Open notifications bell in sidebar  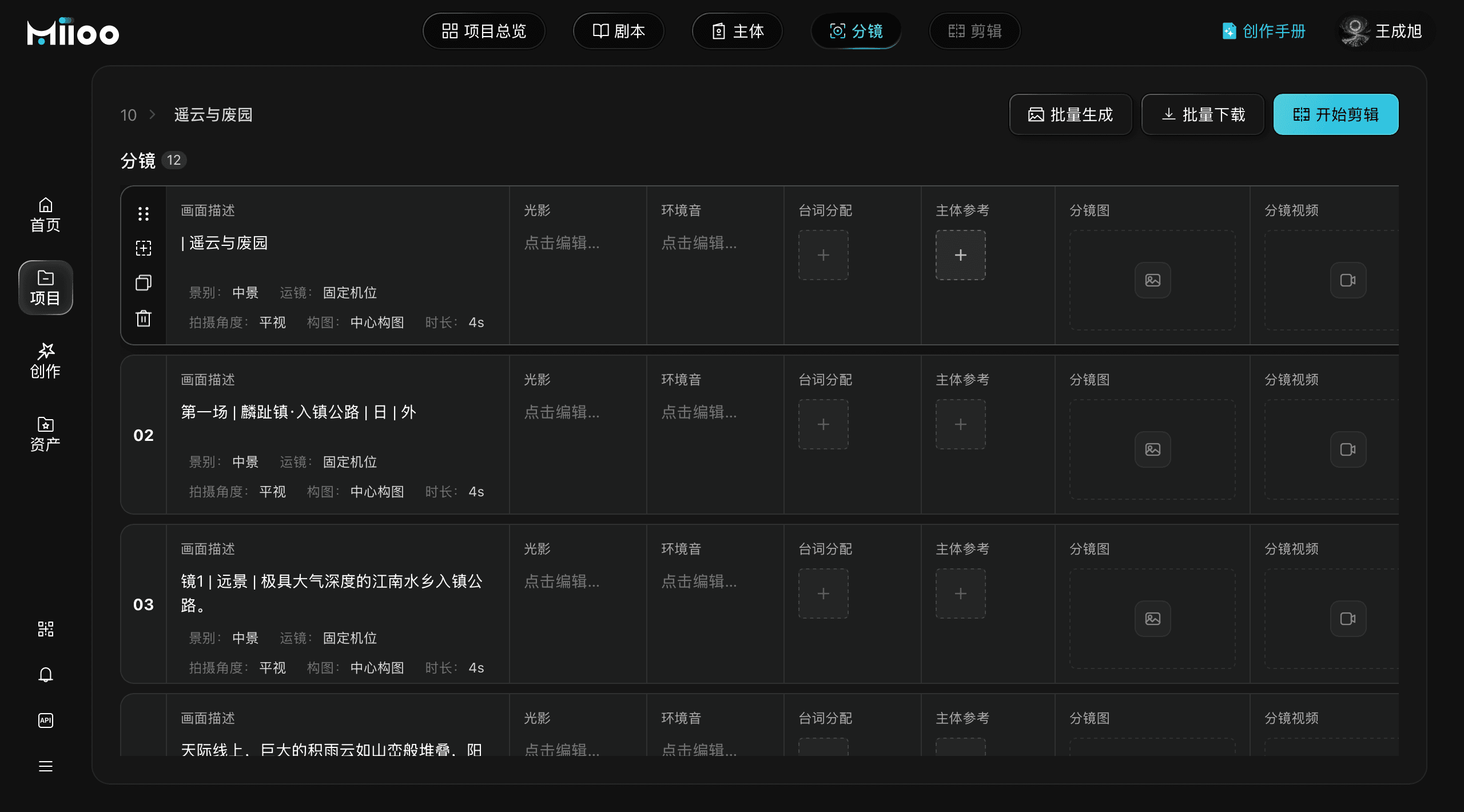click(46, 675)
